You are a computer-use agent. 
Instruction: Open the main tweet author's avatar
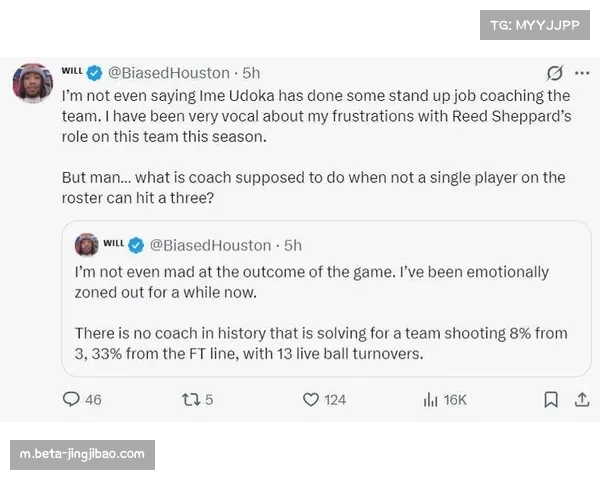coord(33,82)
